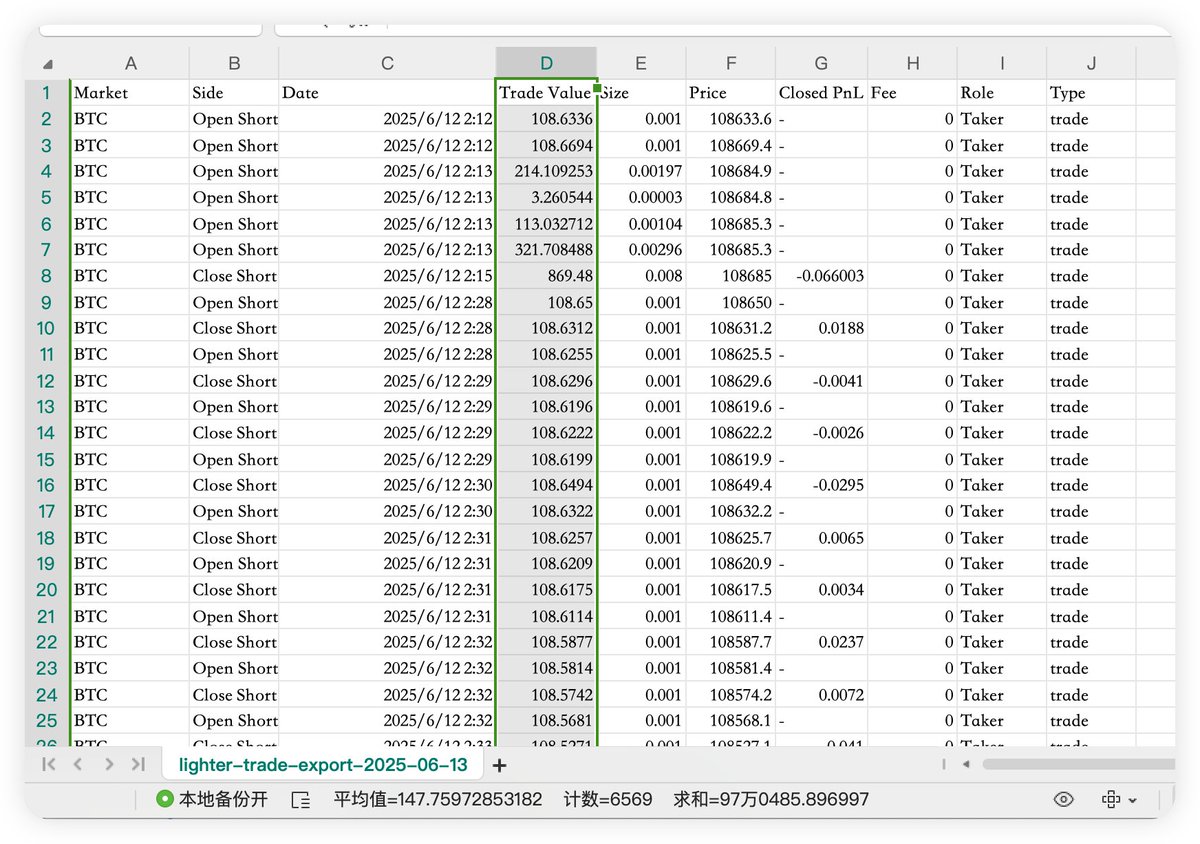Click the sum value in status bar
This screenshot has width=1200, height=844.
click(x=771, y=800)
